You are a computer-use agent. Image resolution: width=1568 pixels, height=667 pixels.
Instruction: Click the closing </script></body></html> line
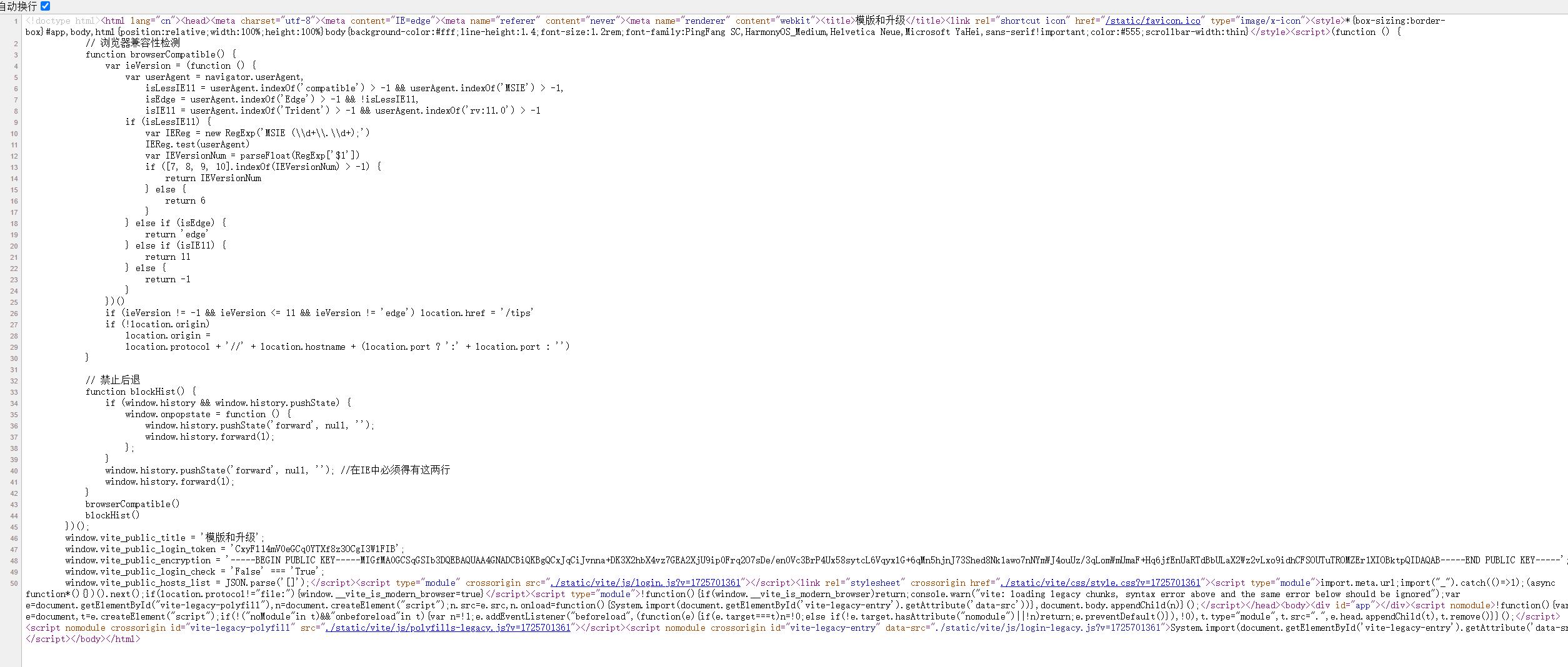point(82,639)
